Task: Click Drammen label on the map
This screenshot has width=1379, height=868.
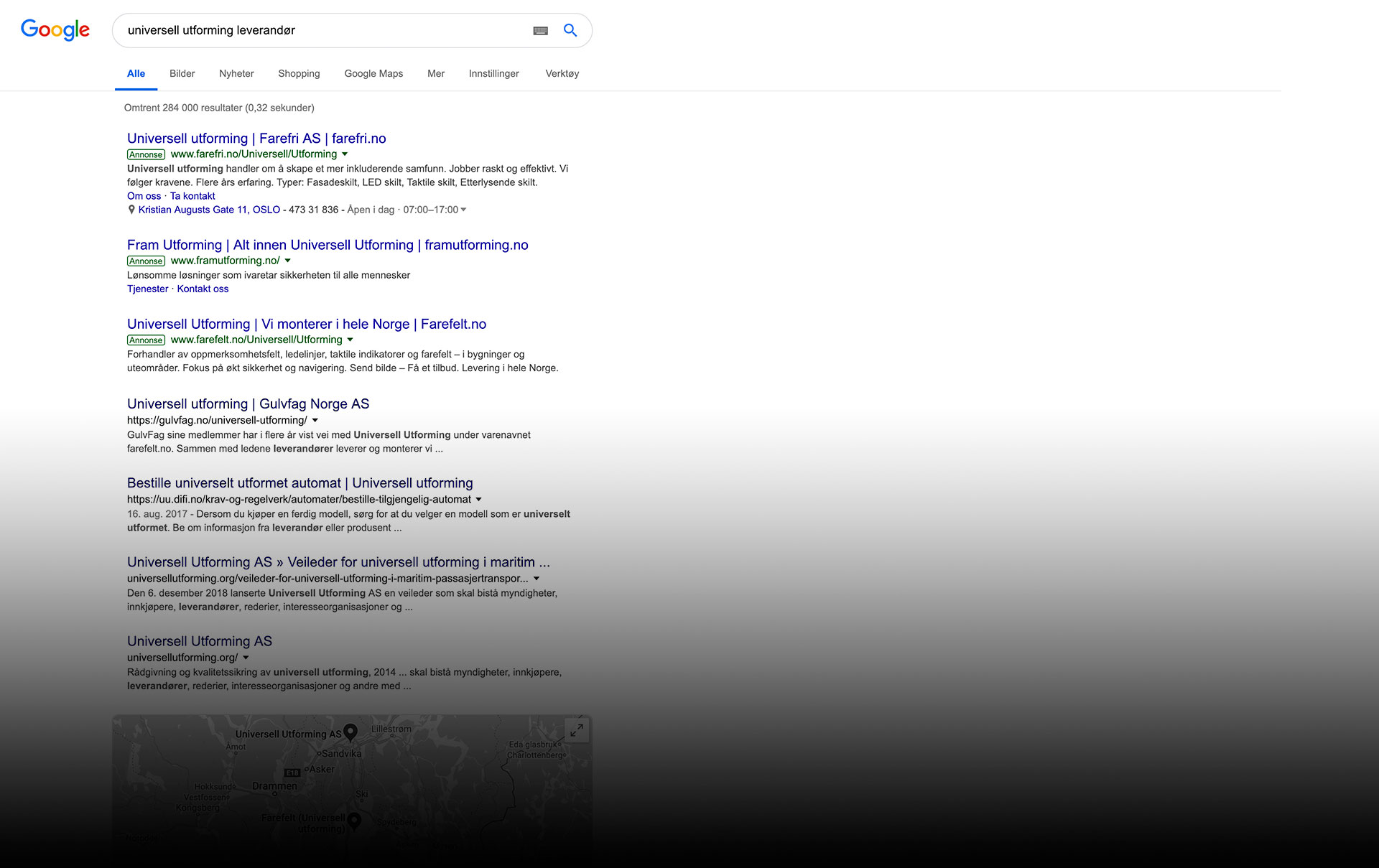Action: click(x=274, y=786)
